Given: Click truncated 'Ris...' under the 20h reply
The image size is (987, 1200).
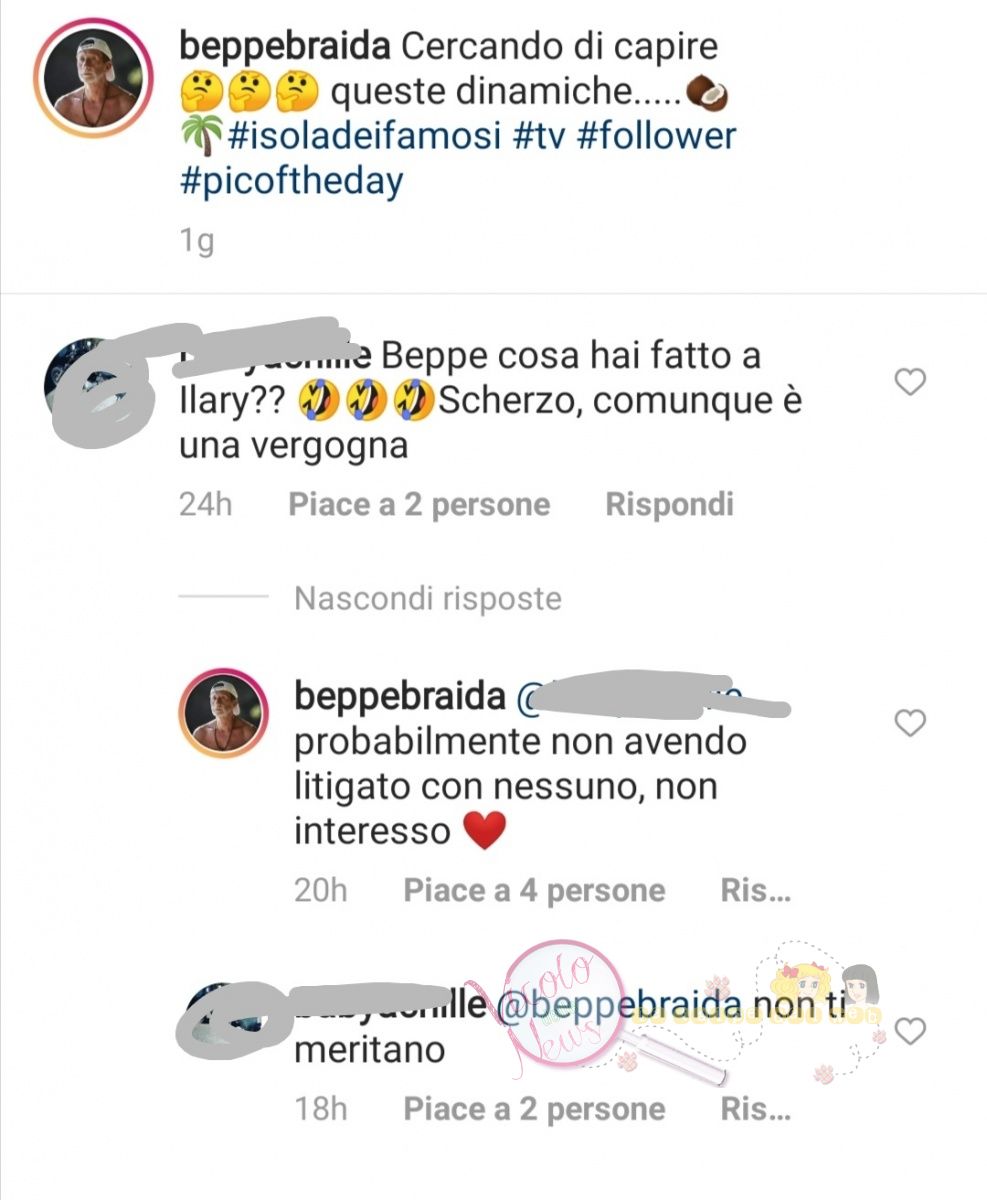Looking at the screenshot, I should (756, 890).
